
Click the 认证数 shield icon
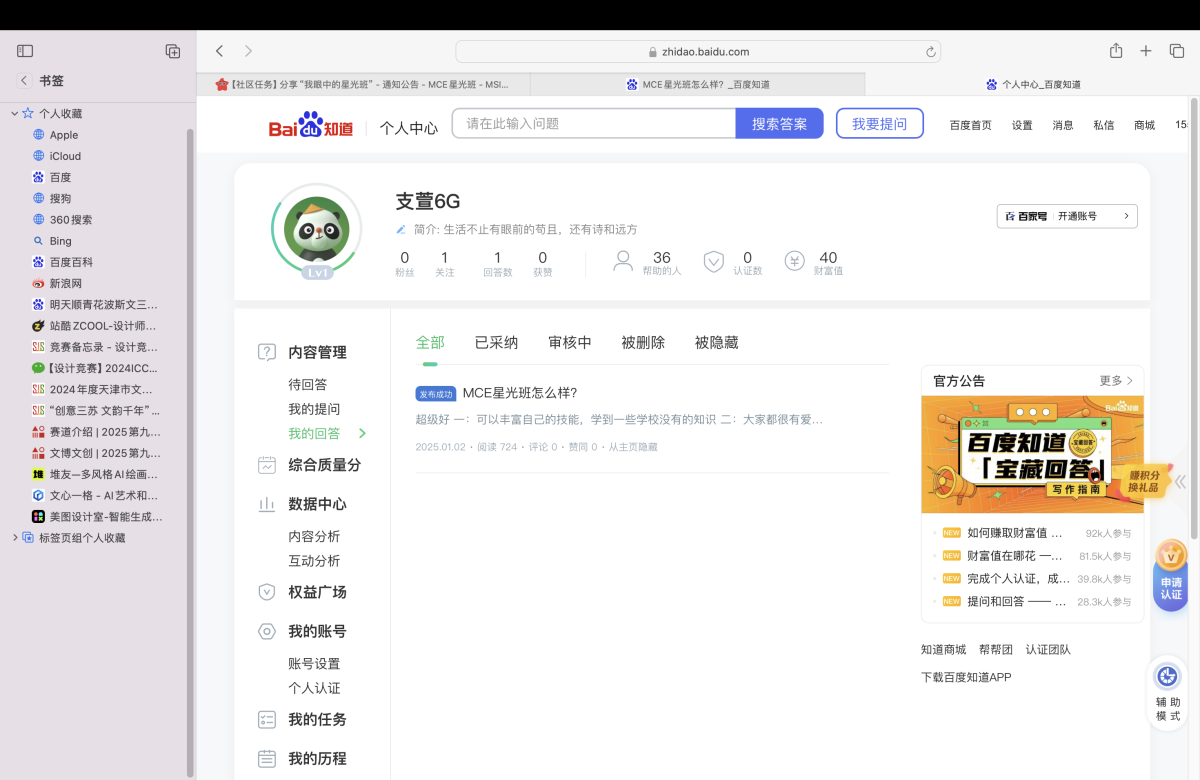(714, 261)
